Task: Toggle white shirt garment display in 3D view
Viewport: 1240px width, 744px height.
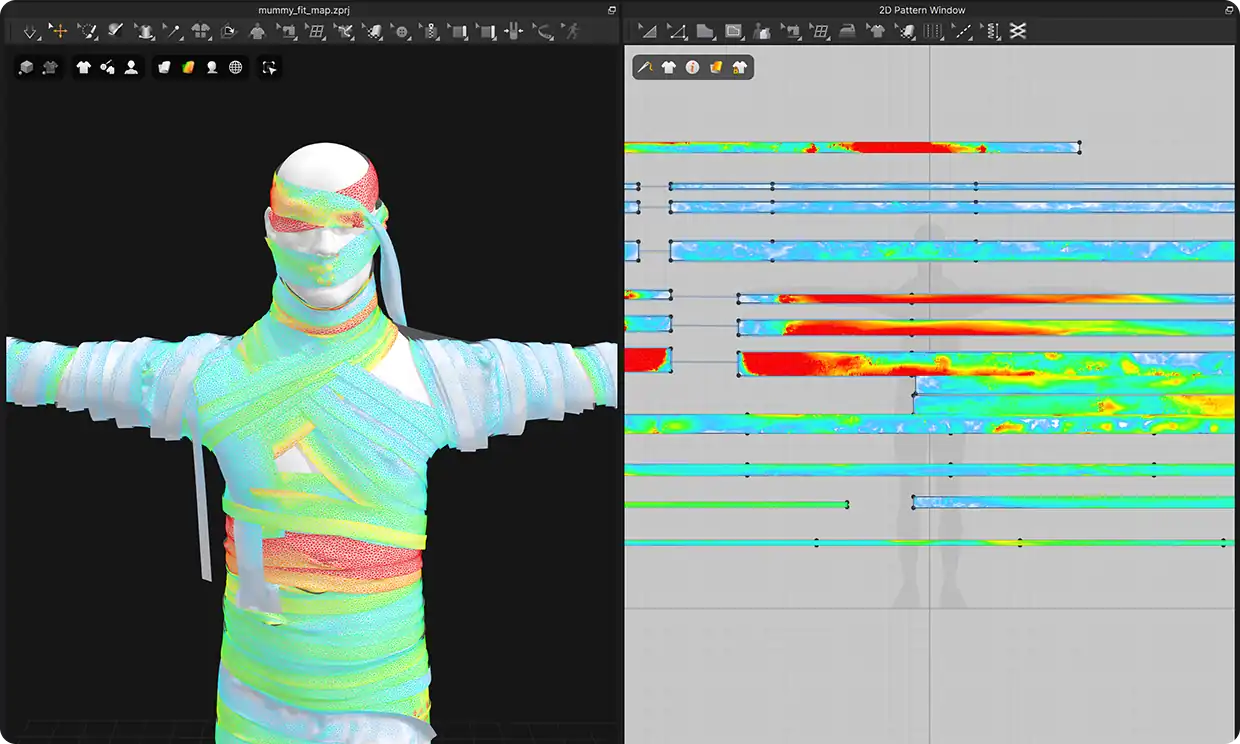Action: pyautogui.click(x=83, y=68)
